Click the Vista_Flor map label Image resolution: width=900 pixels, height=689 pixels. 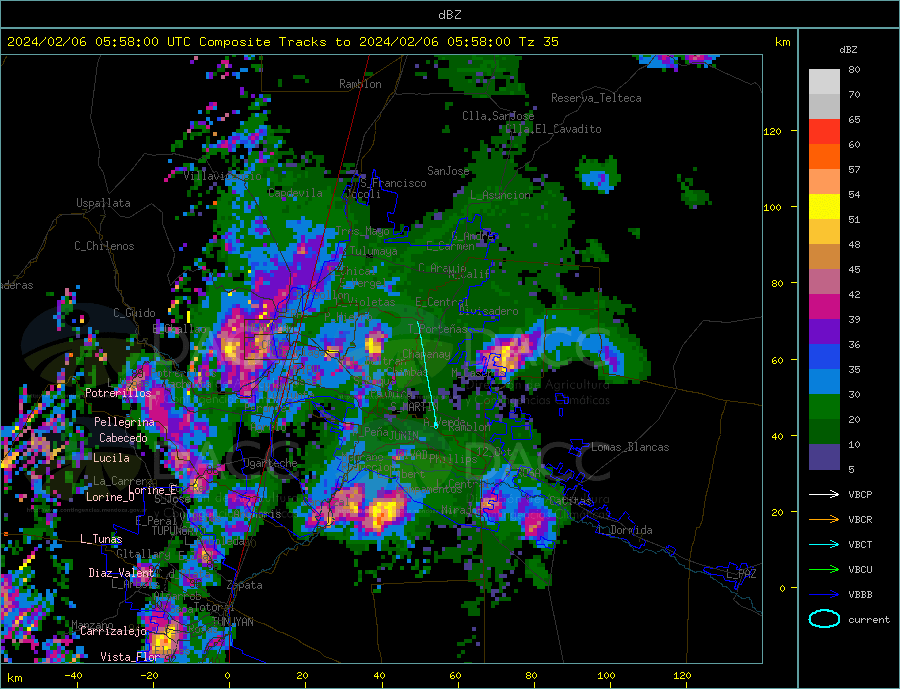pos(130,657)
